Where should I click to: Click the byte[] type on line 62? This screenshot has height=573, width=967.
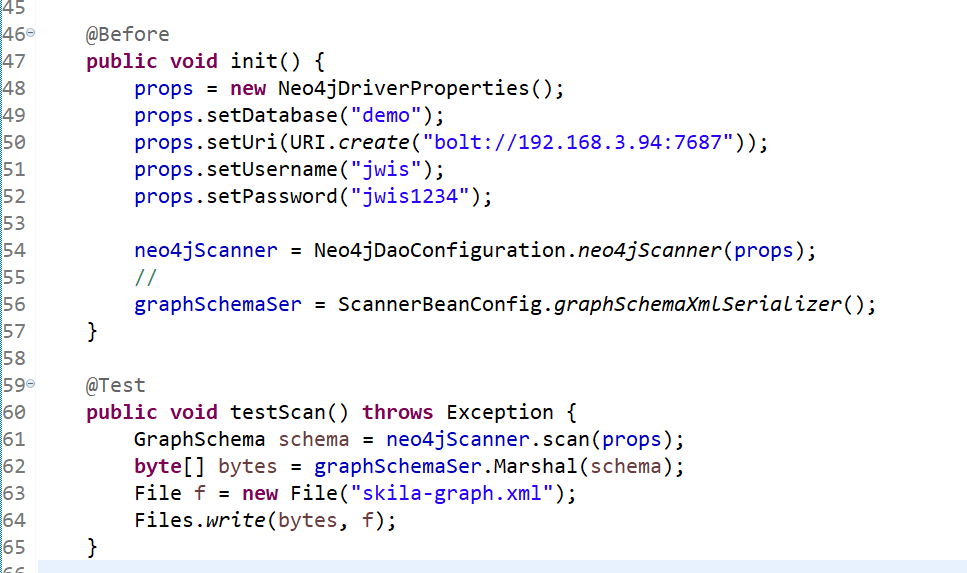(x=170, y=467)
